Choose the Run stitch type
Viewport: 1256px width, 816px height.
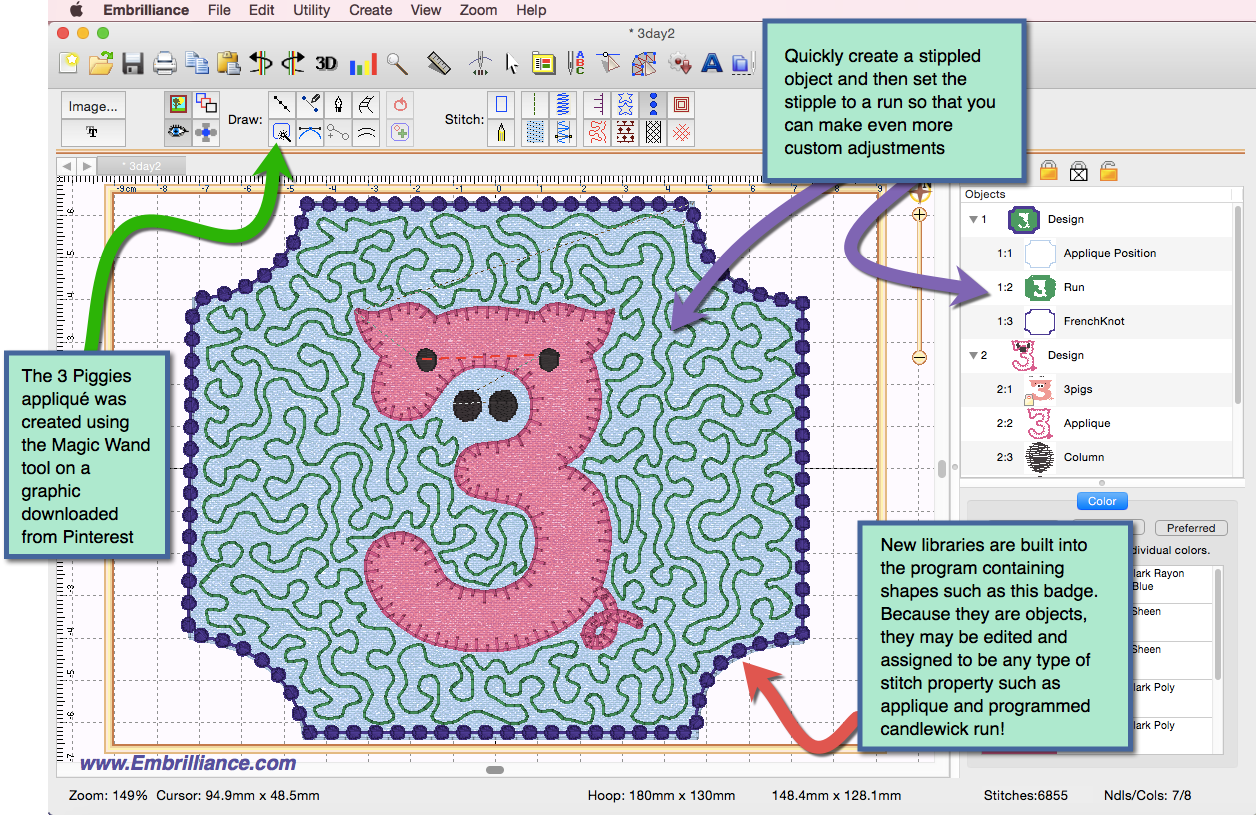[x=535, y=103]
